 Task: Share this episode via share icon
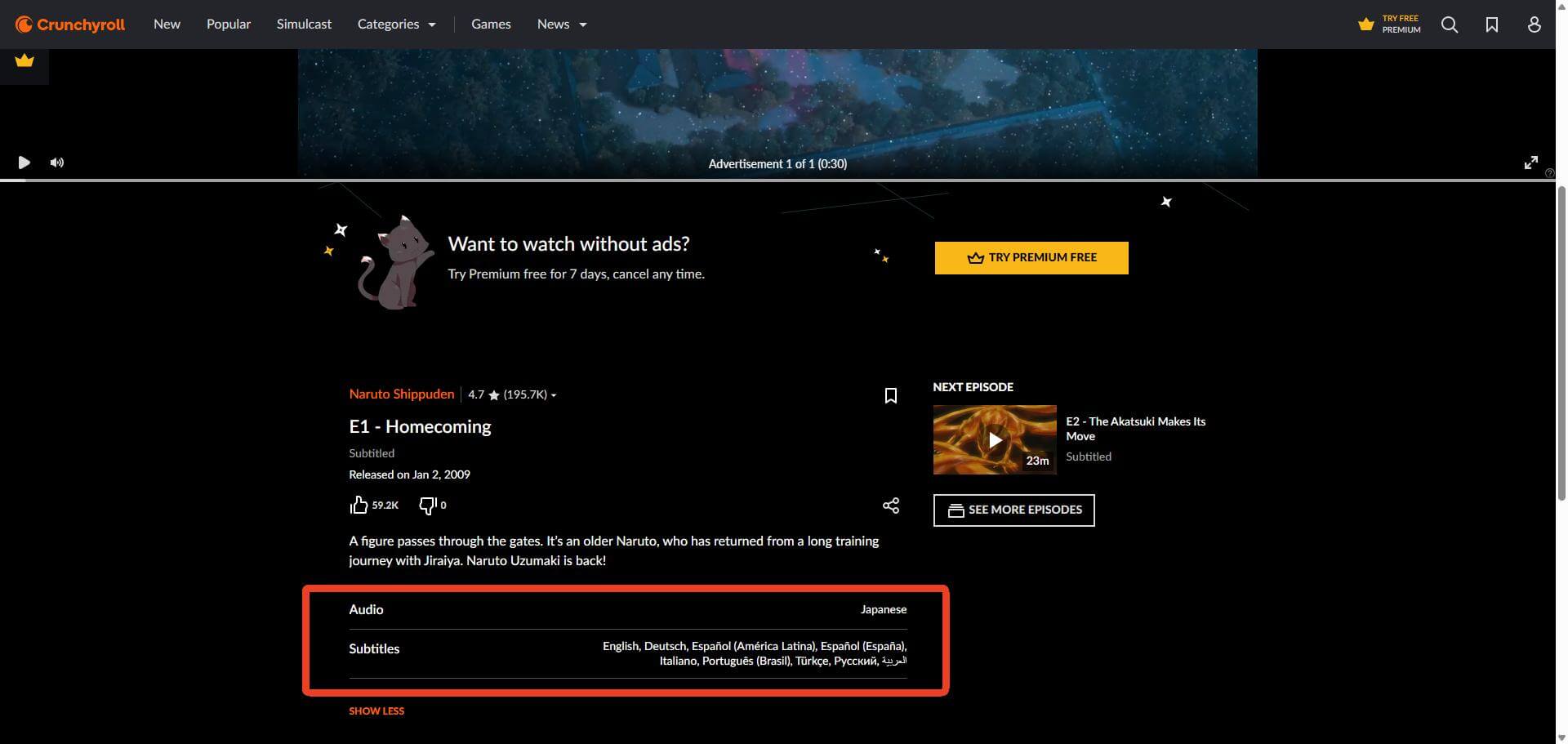click(x=891, y=506)
